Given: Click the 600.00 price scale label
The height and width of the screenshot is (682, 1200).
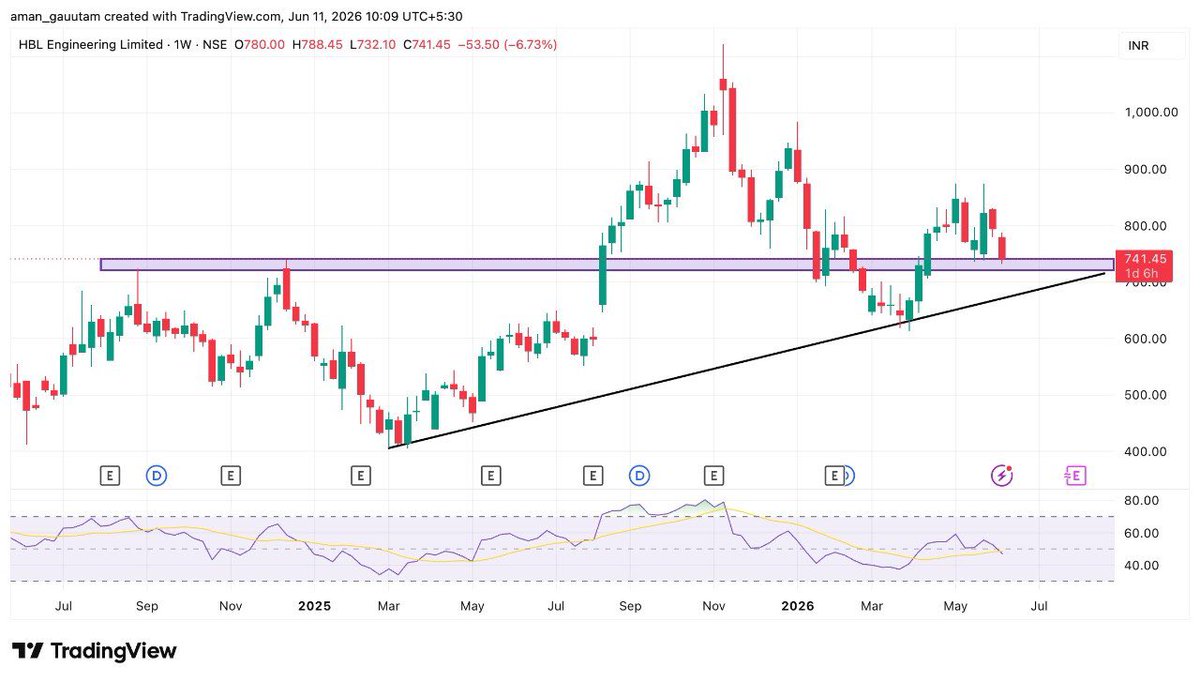Looking at the screenshot, I should click(x=1147, y=339).
